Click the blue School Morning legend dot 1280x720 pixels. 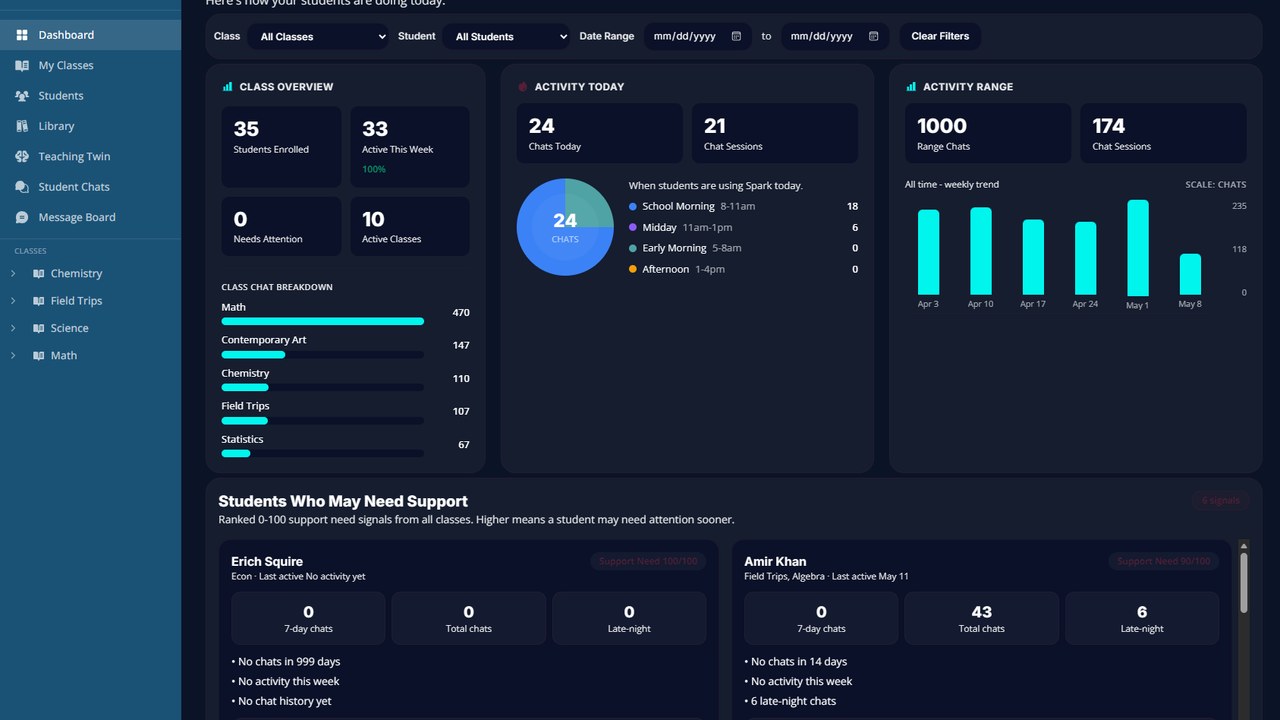pyautogui.click(x=633, y=206)
